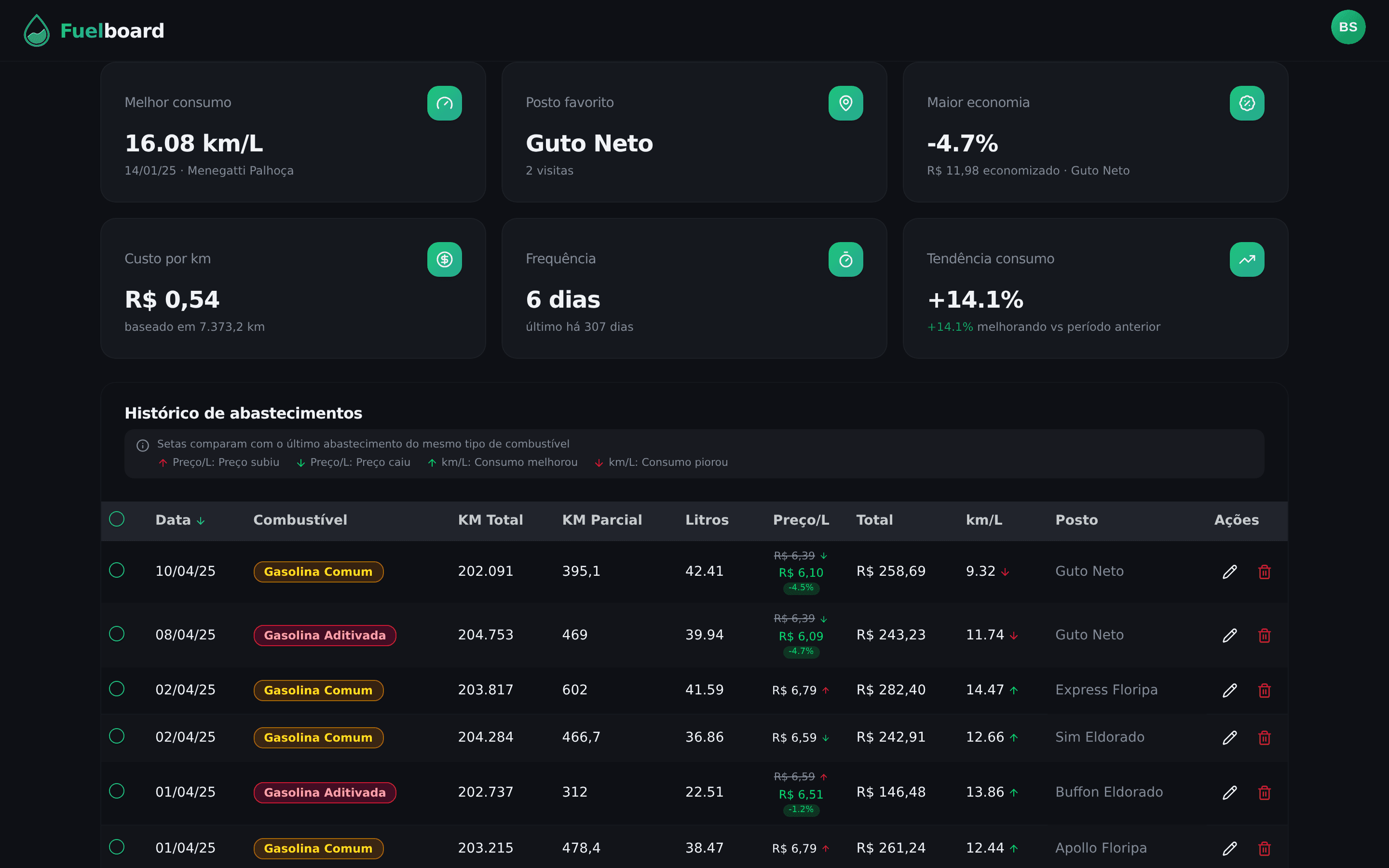Edit the Buffon Eldorado entry with pencil icon
The height and width of the screenshot is (868, 1389).
coord(1229,792)
